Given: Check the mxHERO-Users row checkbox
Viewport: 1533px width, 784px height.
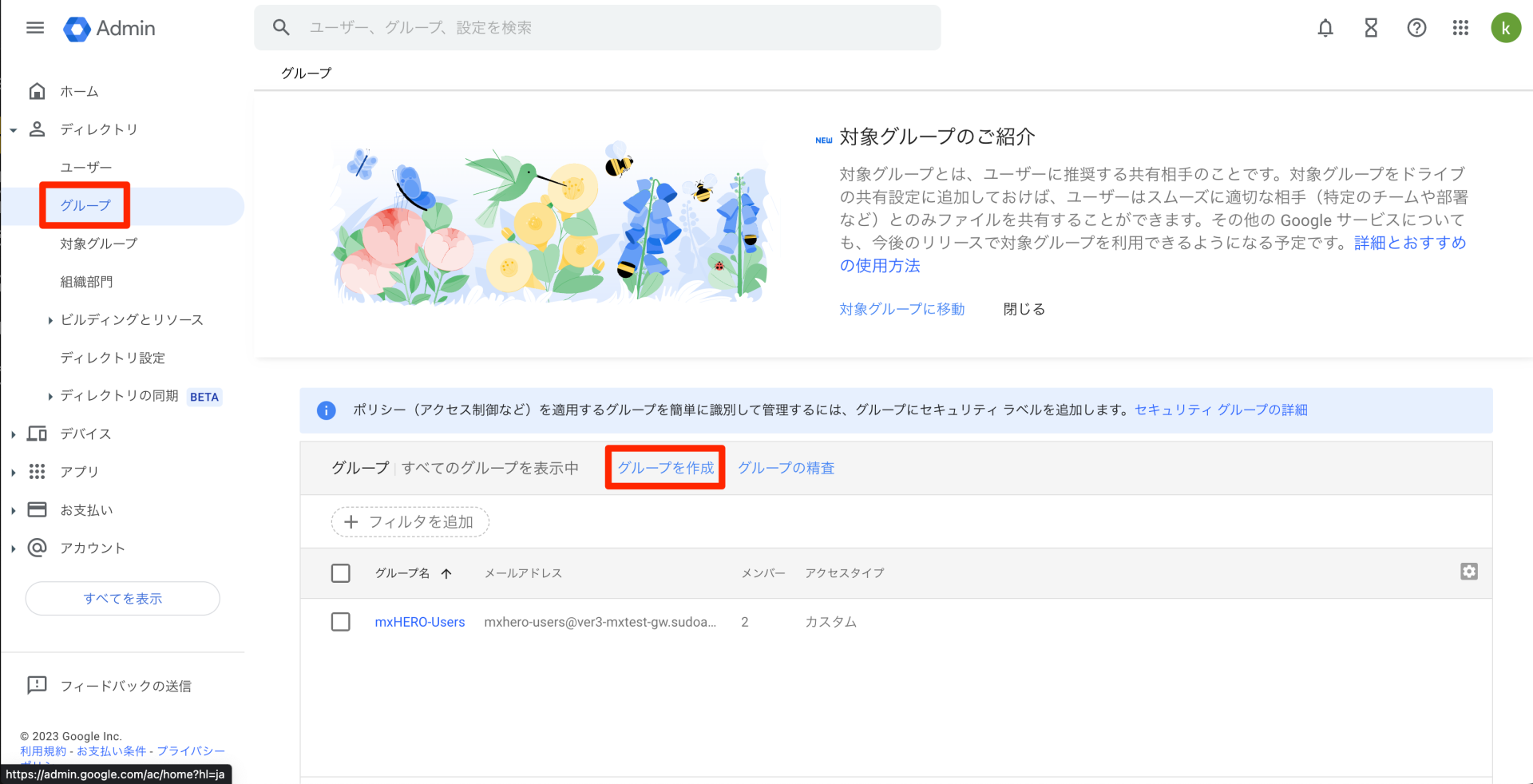Looking at the screenshot, I should 340,621.
